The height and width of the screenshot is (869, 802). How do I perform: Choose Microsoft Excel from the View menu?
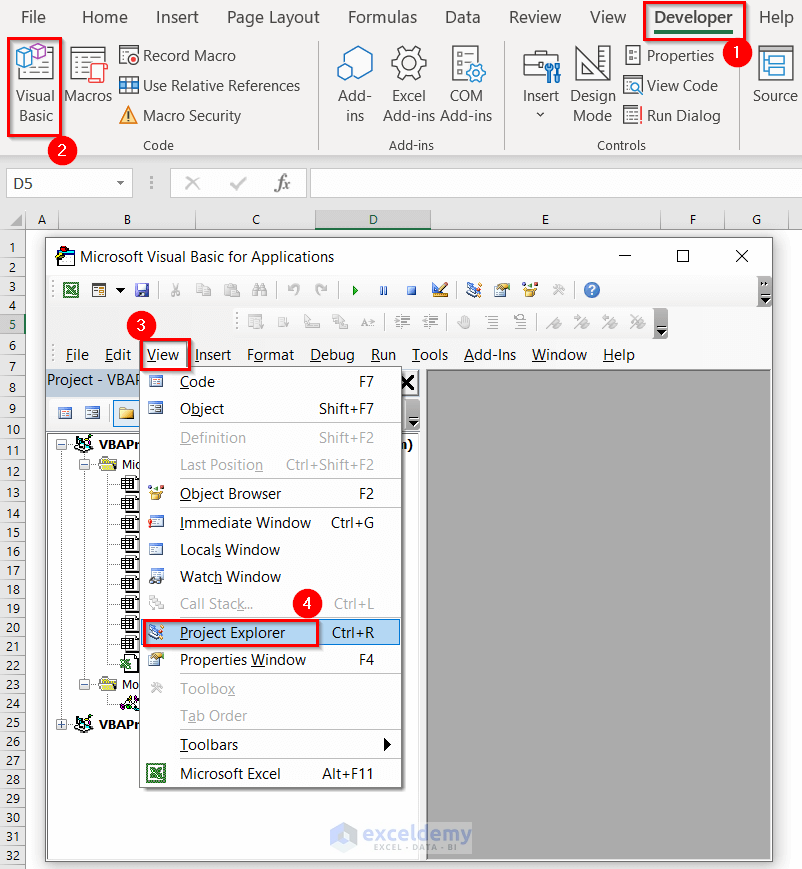[271, 774]
